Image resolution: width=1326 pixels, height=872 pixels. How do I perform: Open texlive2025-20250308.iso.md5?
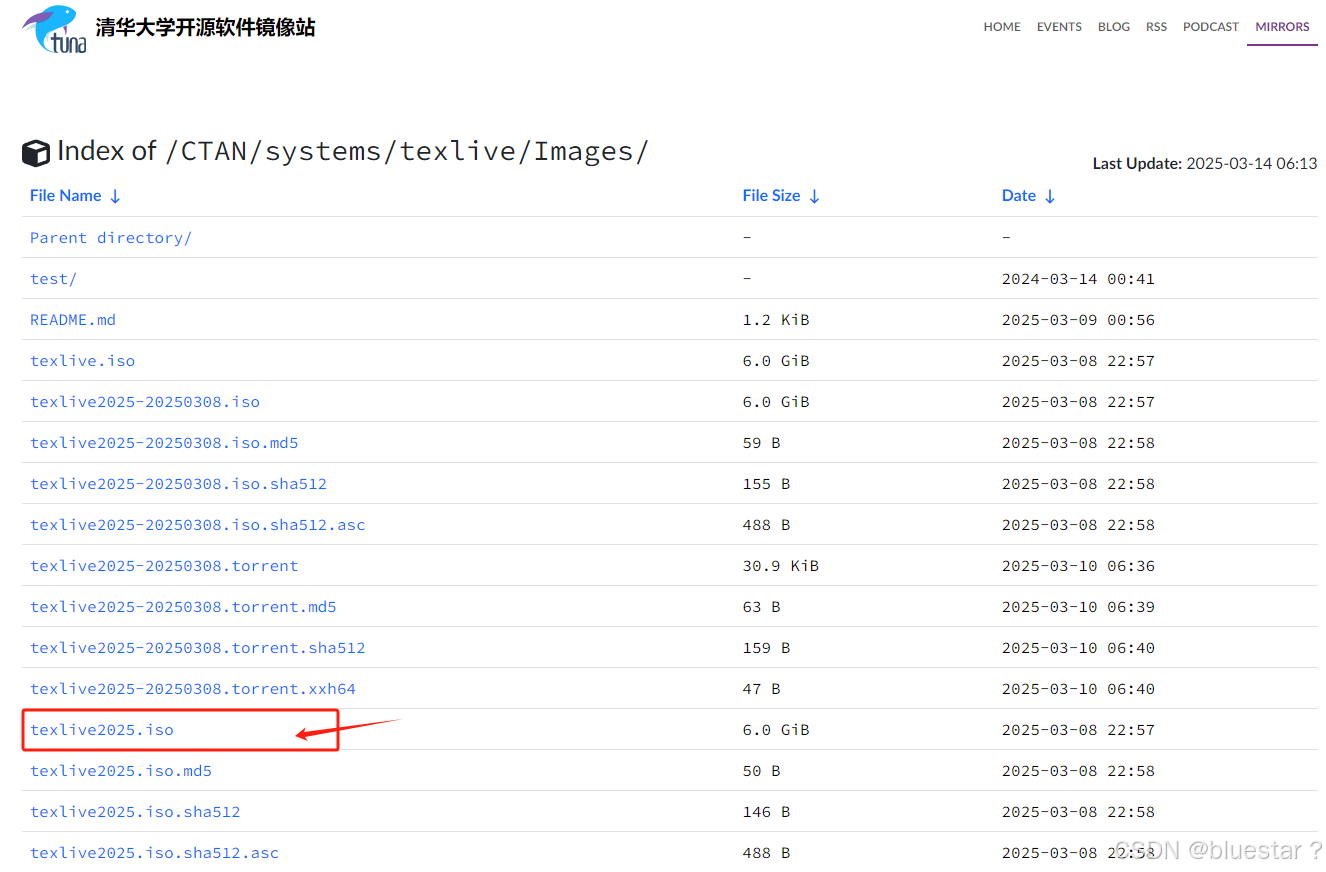point(164,443)
